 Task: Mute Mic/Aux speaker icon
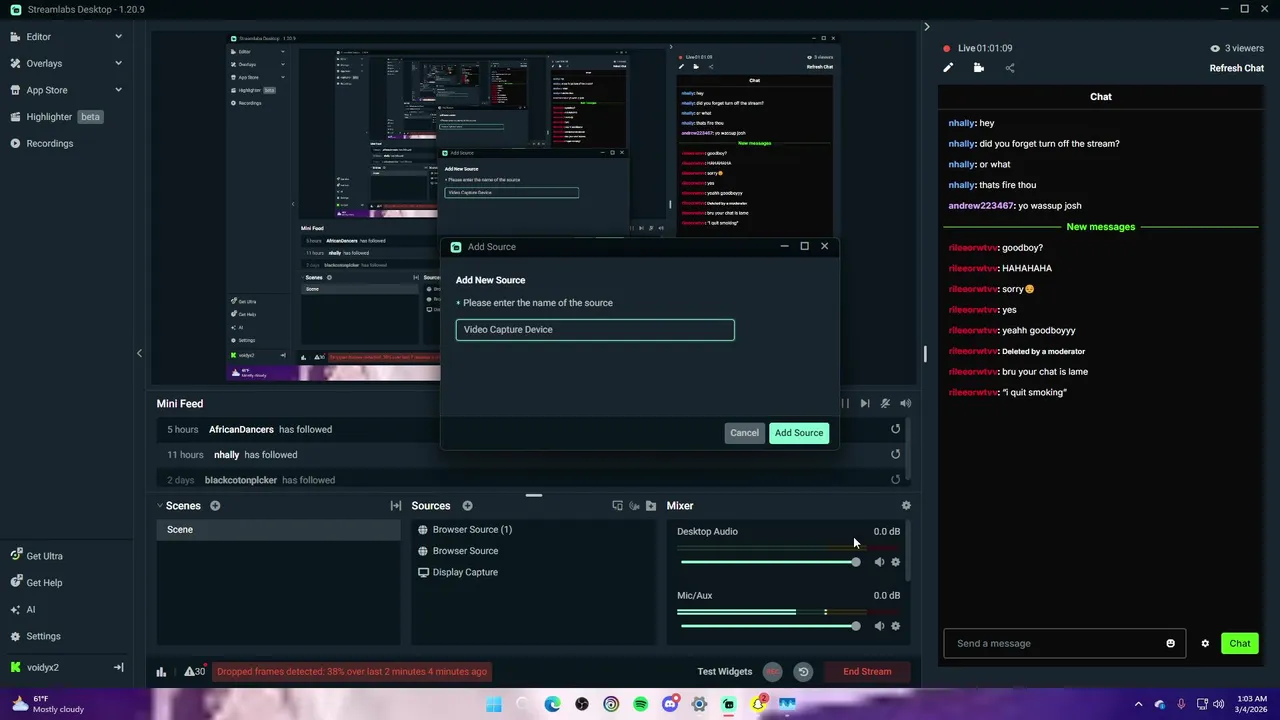pos(879,626)
